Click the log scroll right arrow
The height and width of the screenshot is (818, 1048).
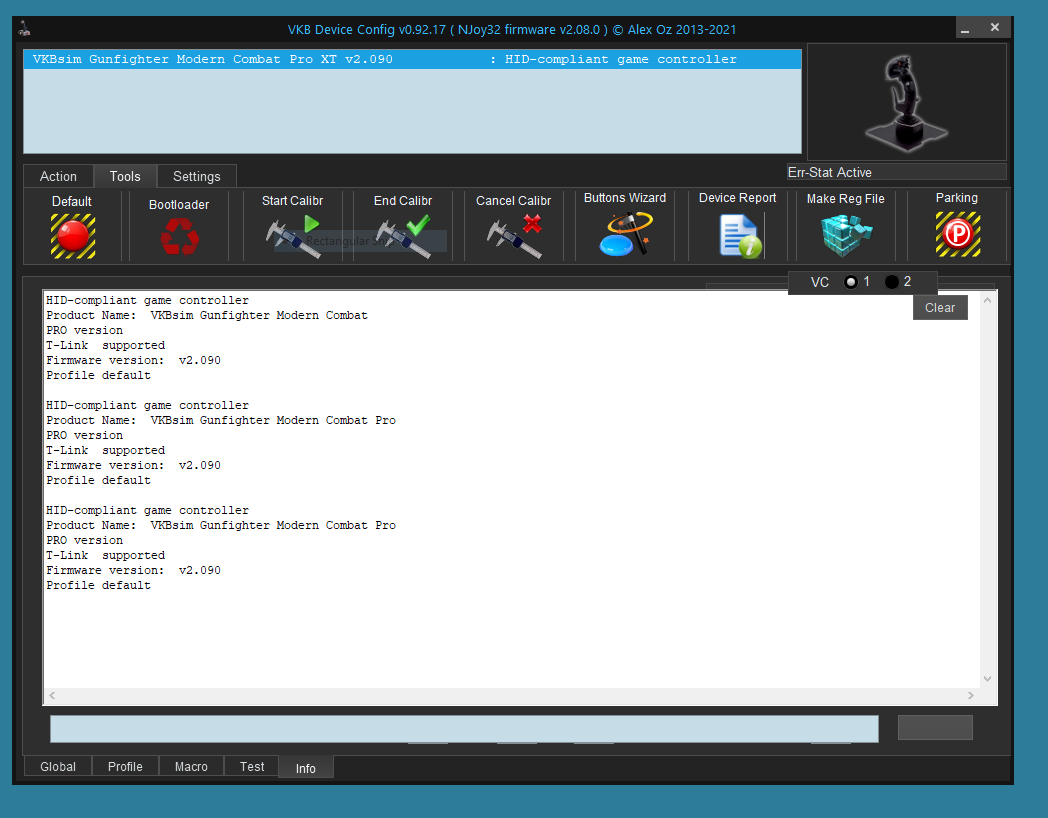(x=971, y=695)
